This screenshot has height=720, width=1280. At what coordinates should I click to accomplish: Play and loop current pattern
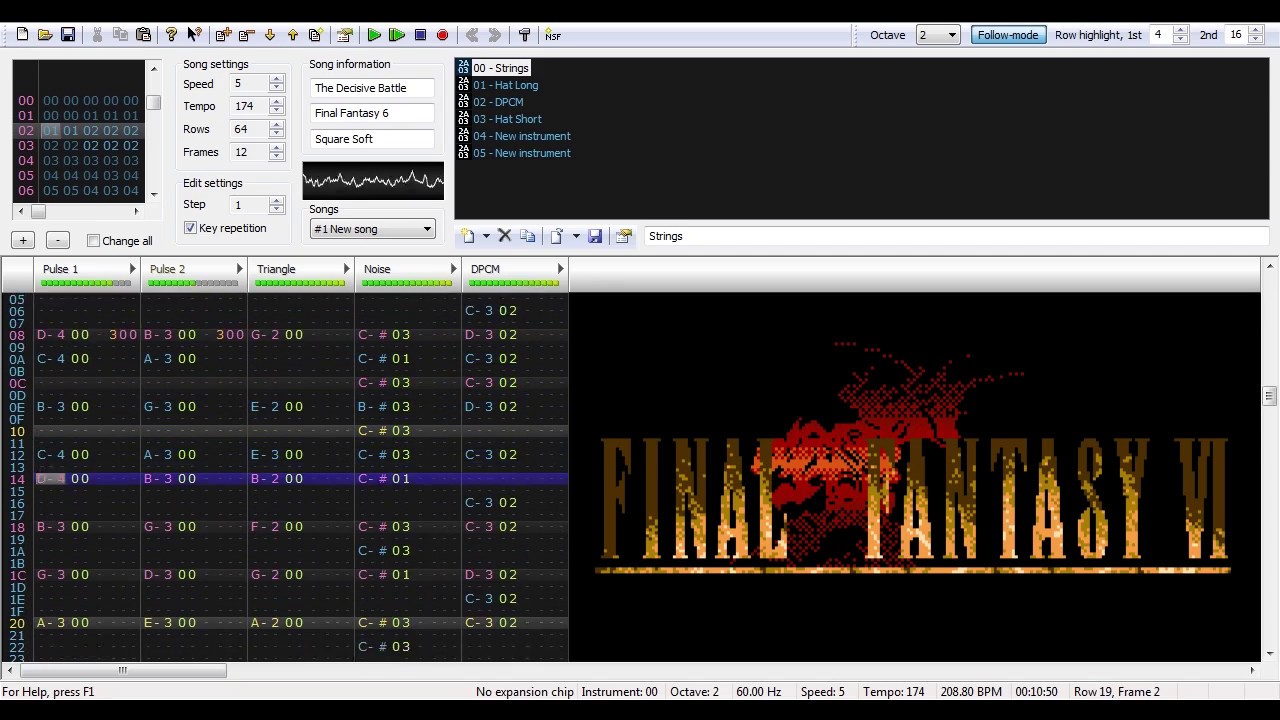[397, 35]
